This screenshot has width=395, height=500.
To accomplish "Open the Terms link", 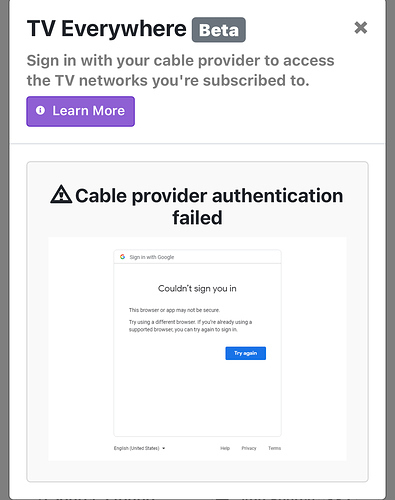I will click(275, 448).
